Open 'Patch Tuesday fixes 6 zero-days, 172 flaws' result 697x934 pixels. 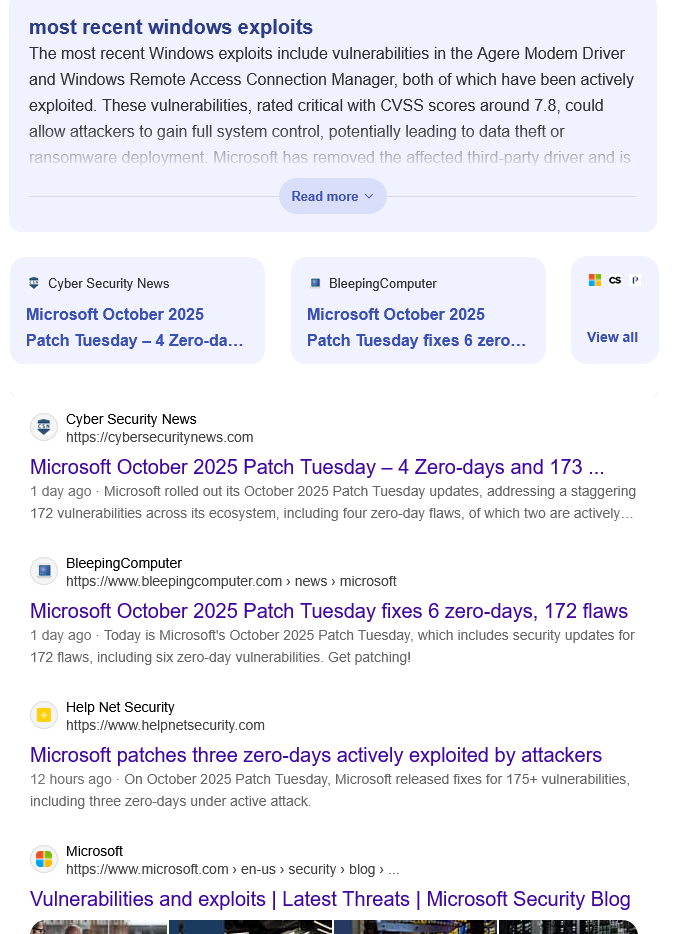[x=329, y=611]
